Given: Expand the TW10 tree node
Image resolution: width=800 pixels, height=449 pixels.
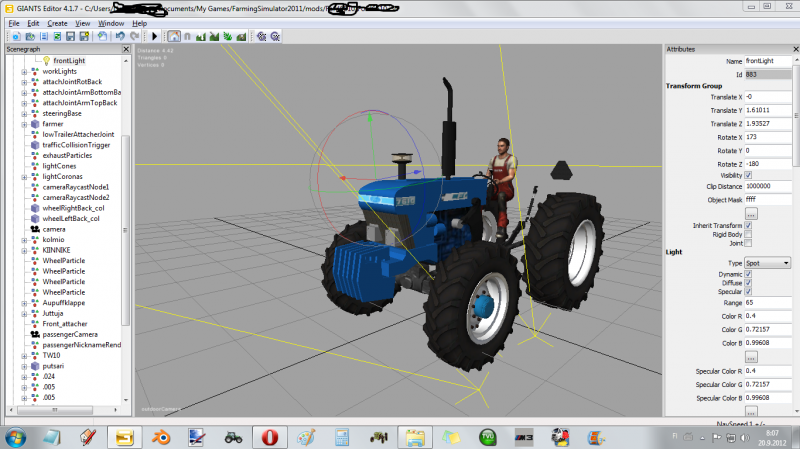Looking at the screenshot, I should tap(24, 356).
